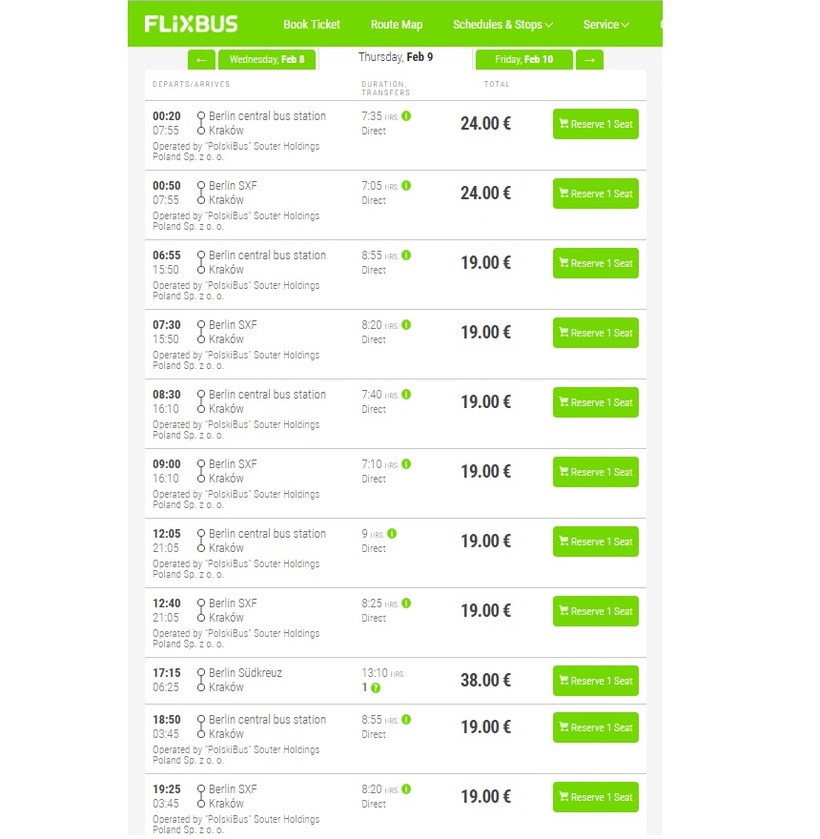This screenshot has height=839, width=820.
Task: Expand the Service dropdown menu
Action: click(606, 24)
